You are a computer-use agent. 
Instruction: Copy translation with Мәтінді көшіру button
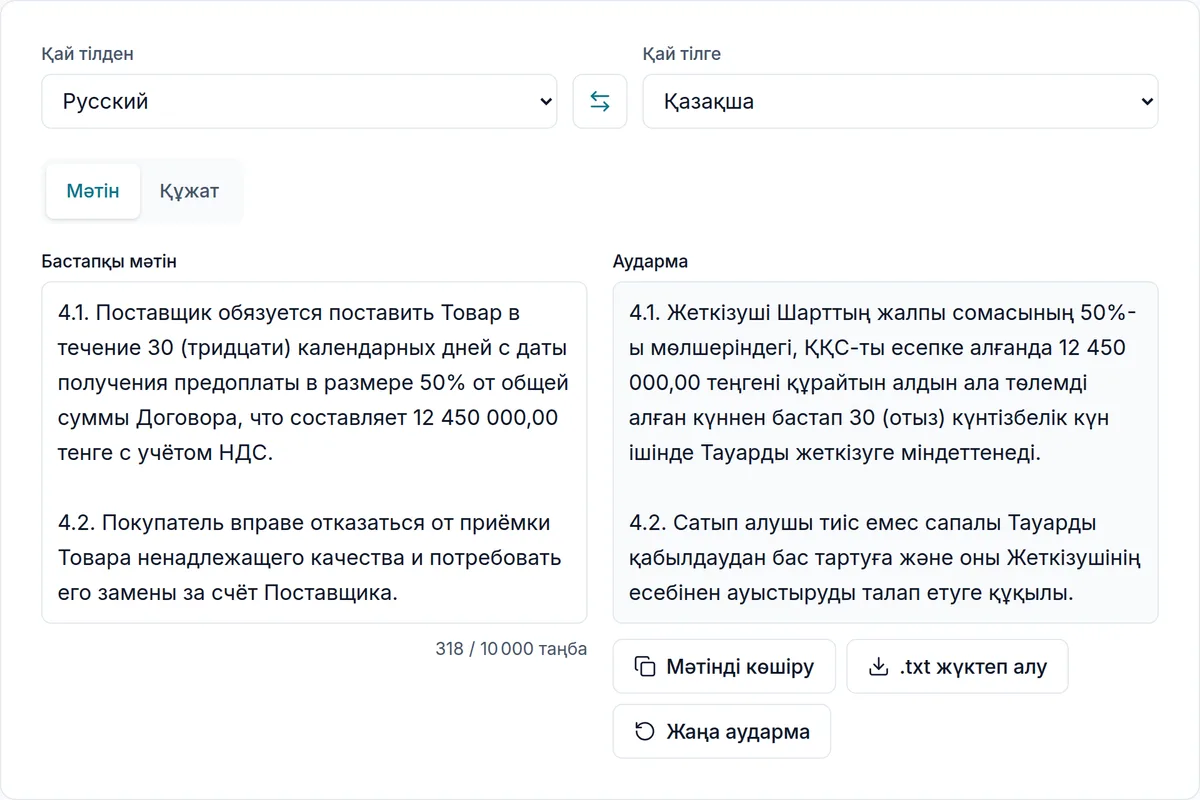724,667
